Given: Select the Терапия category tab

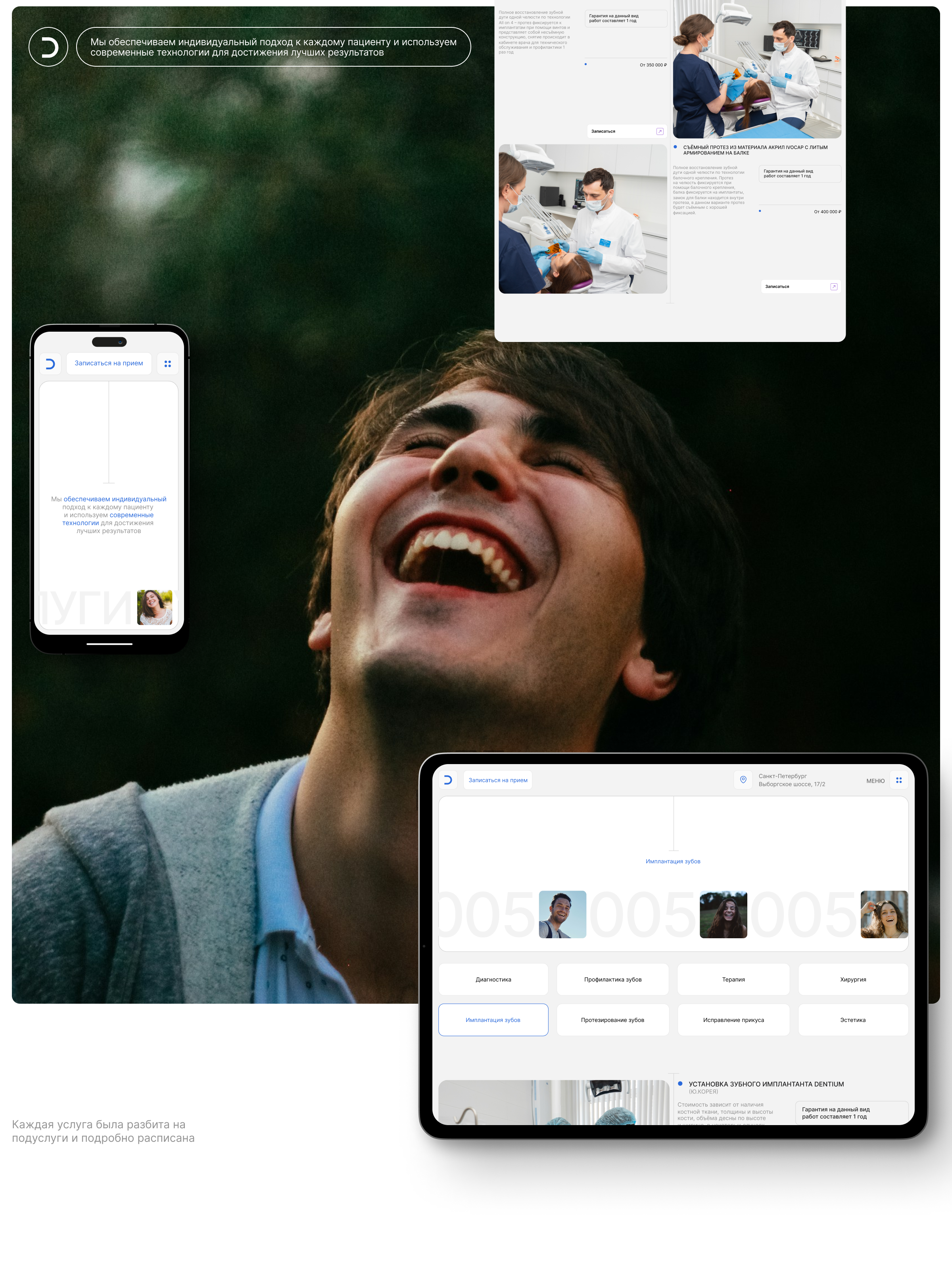Looking at the screenshot, I should tap(733, 979).
